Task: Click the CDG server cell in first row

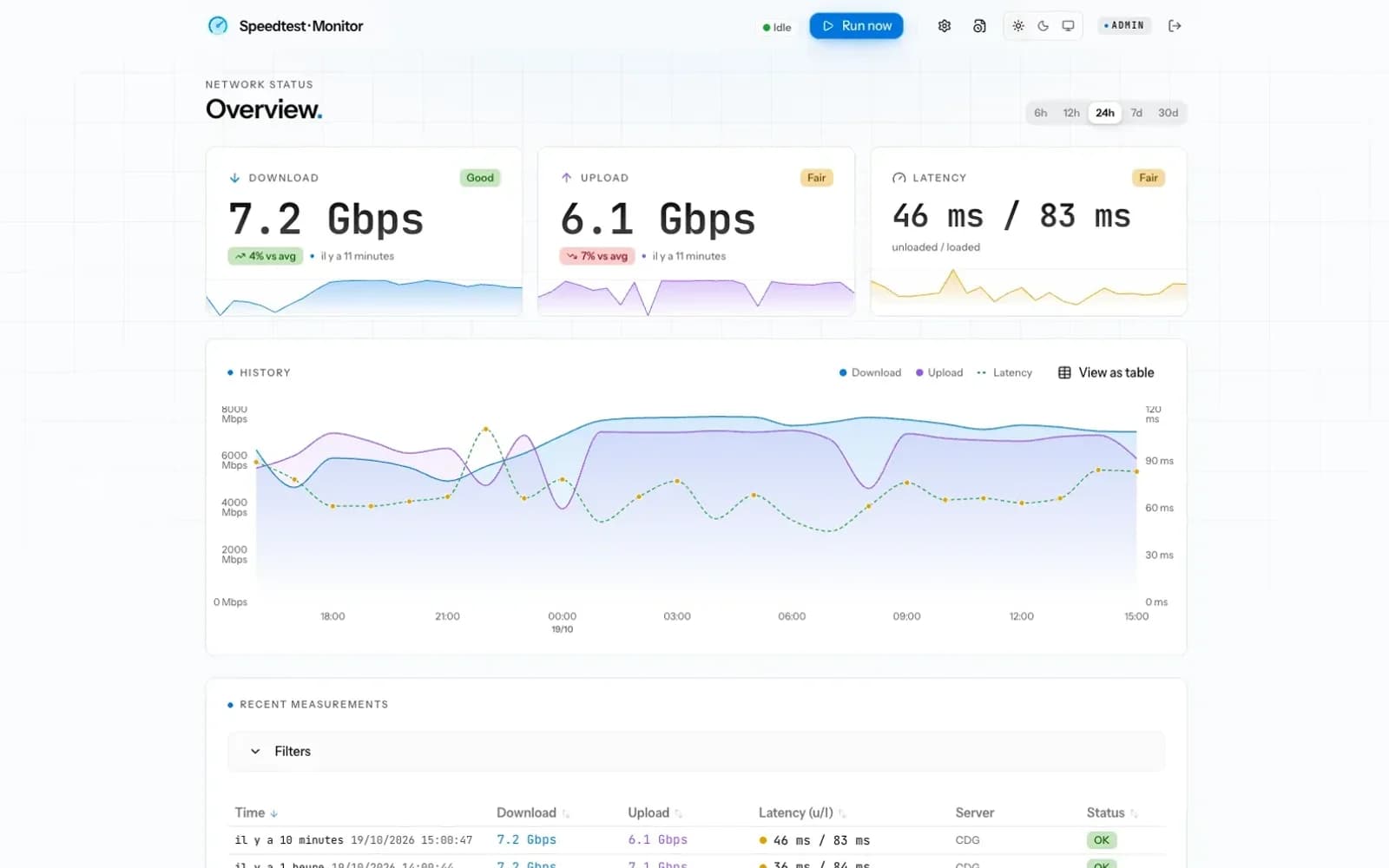Action: [967, 840]
